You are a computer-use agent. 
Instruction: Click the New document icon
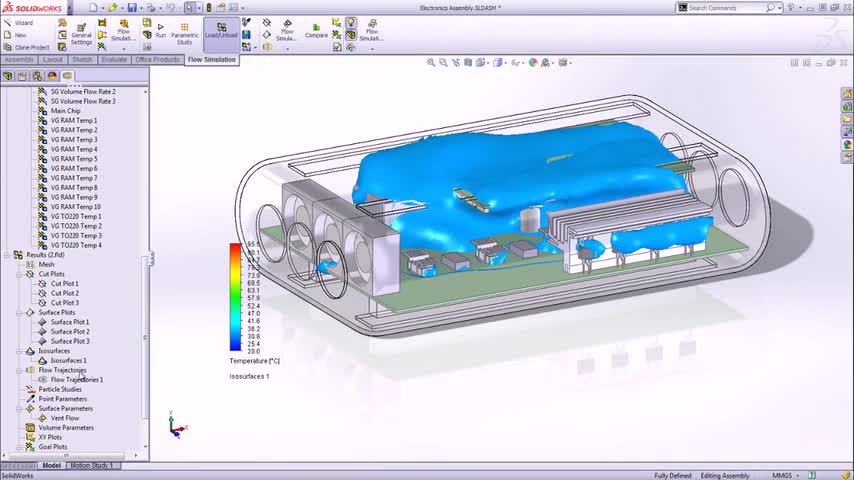pos(94,8)
